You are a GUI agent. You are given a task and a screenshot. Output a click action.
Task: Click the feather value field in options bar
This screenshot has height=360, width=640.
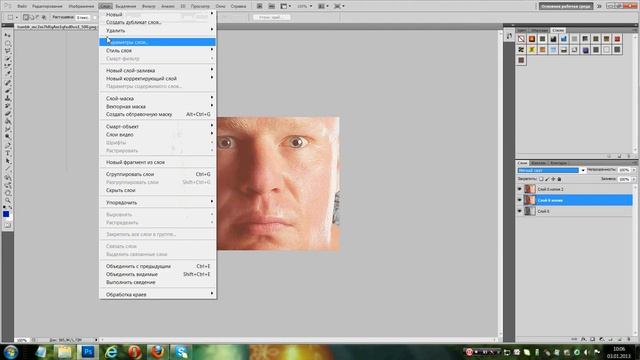pyautogui.click(x=83, y=17)
